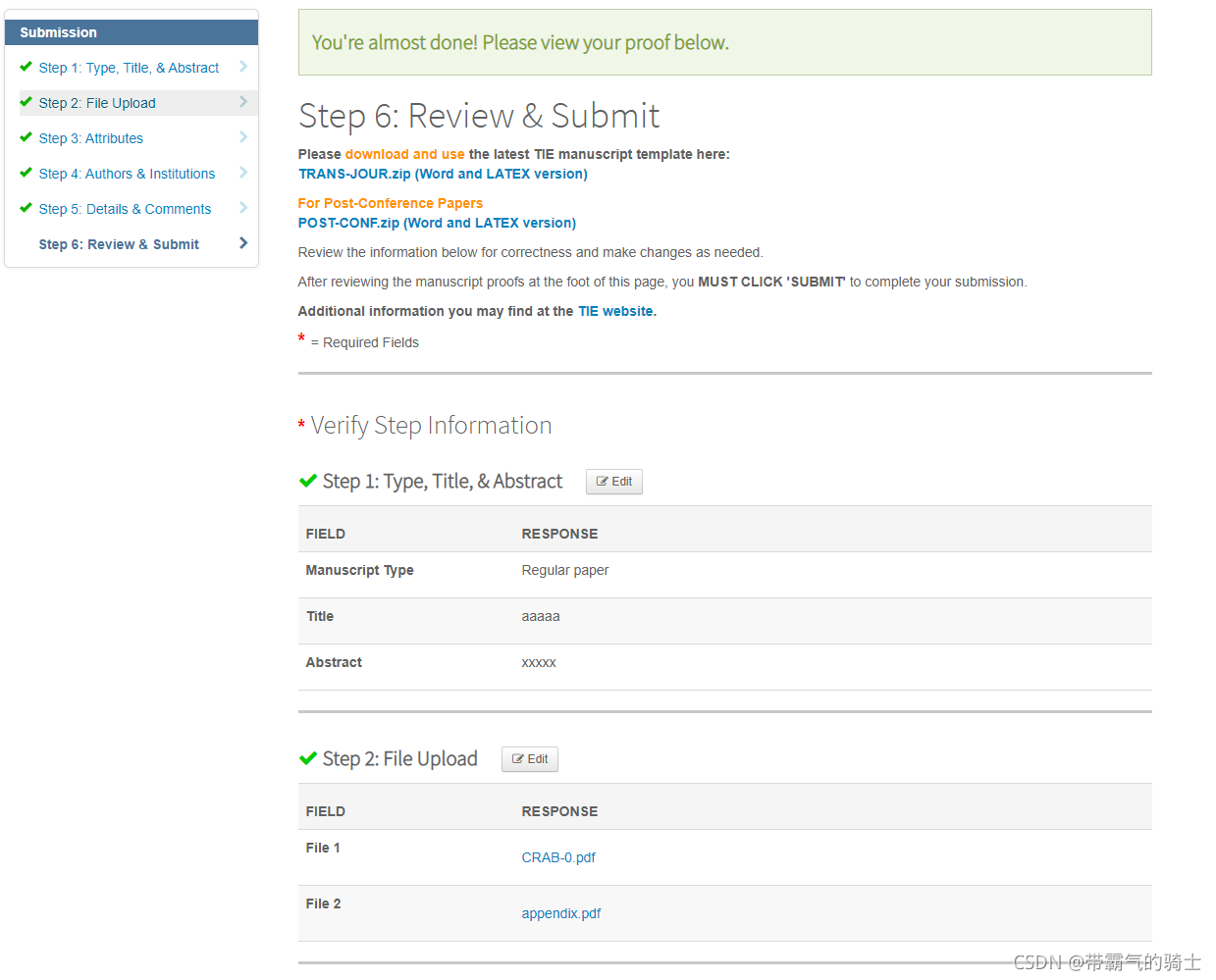Expand the chevron on the Step 2: File Upload sidebar row
Image resolution: width=1216 pixels, height=980 pixels.
point(243,102)
